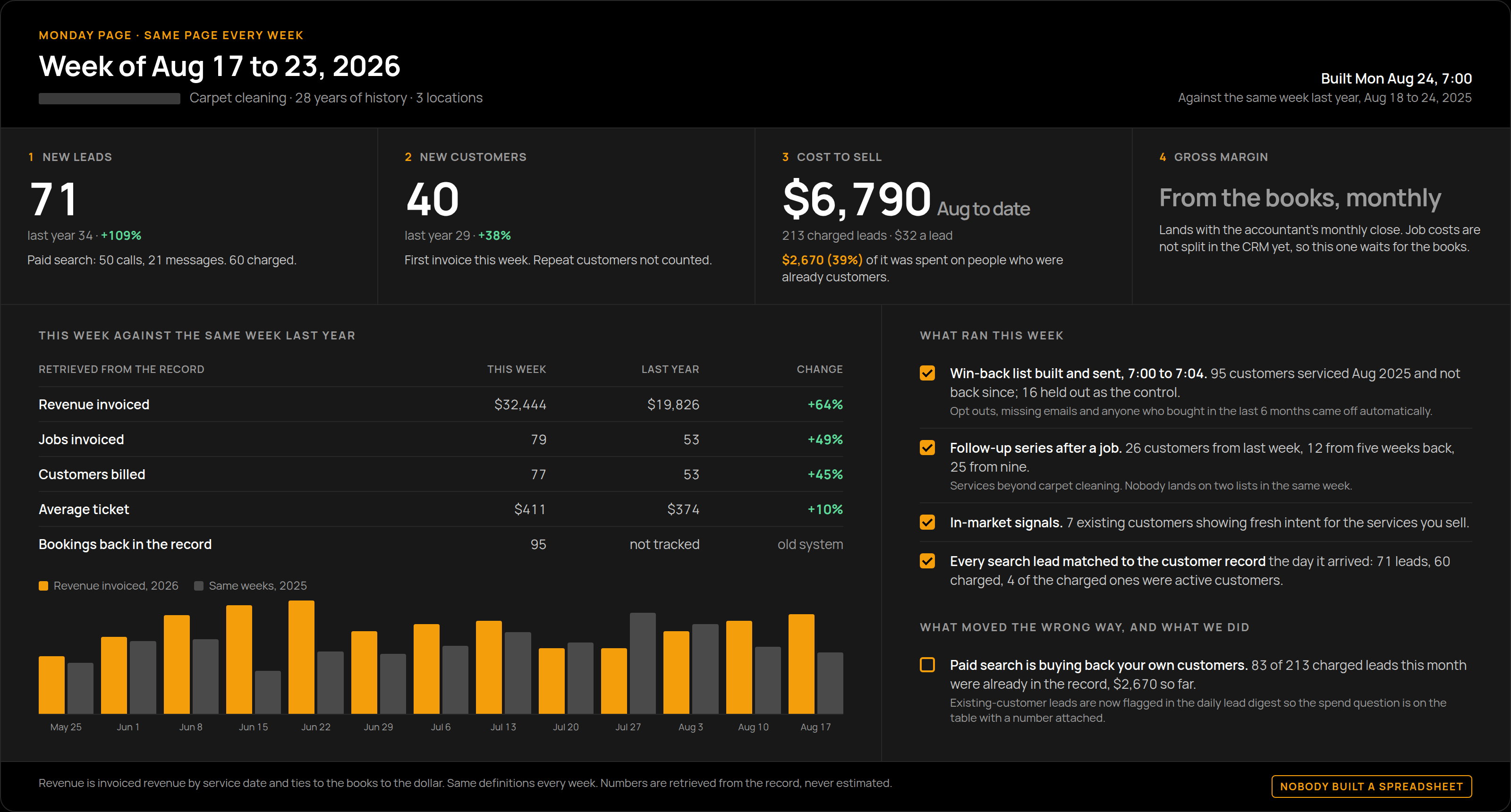Uncheck the Win-back list built and sent checkbox
This screenshot has width=1511, height=812.
click(x=927, y=373)
